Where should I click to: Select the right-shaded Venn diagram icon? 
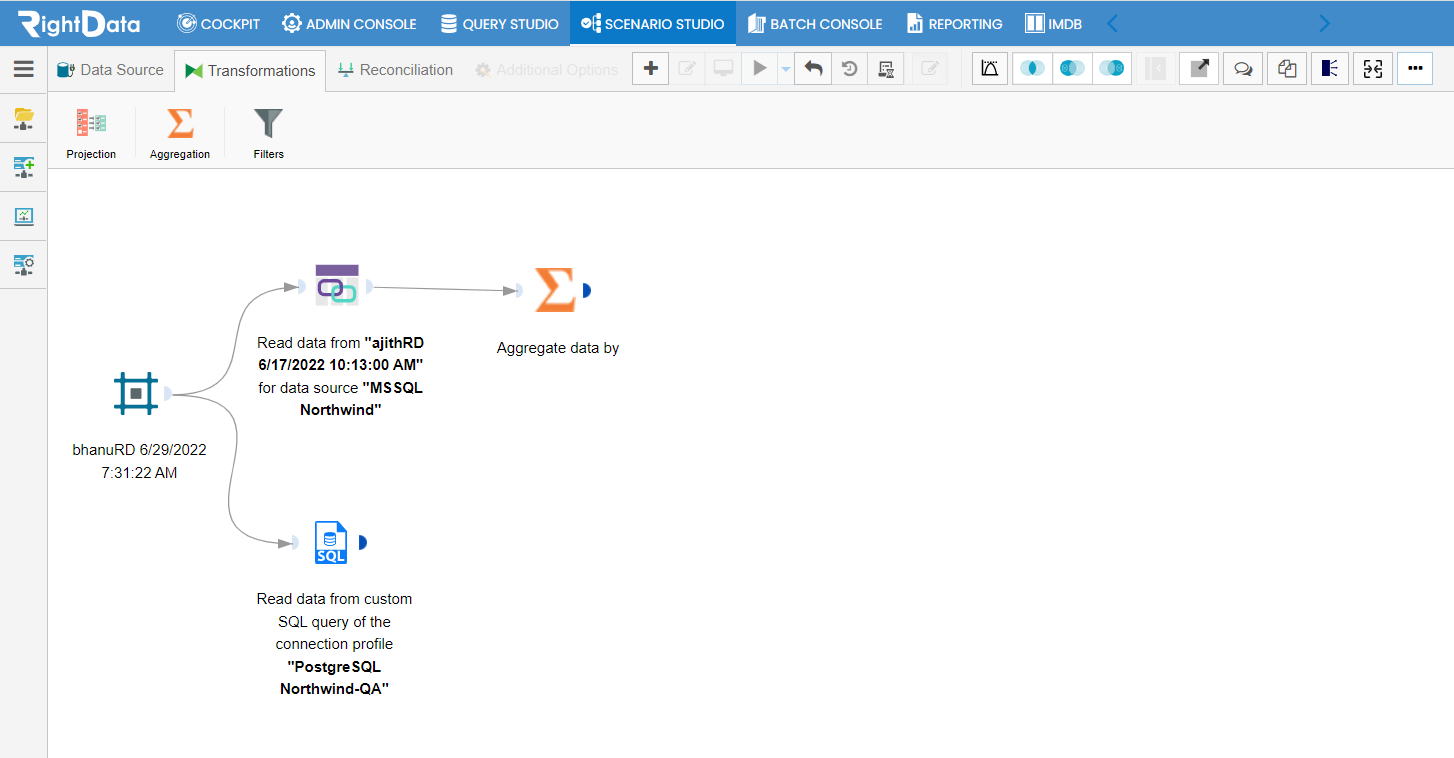[x=1111, y=68]
